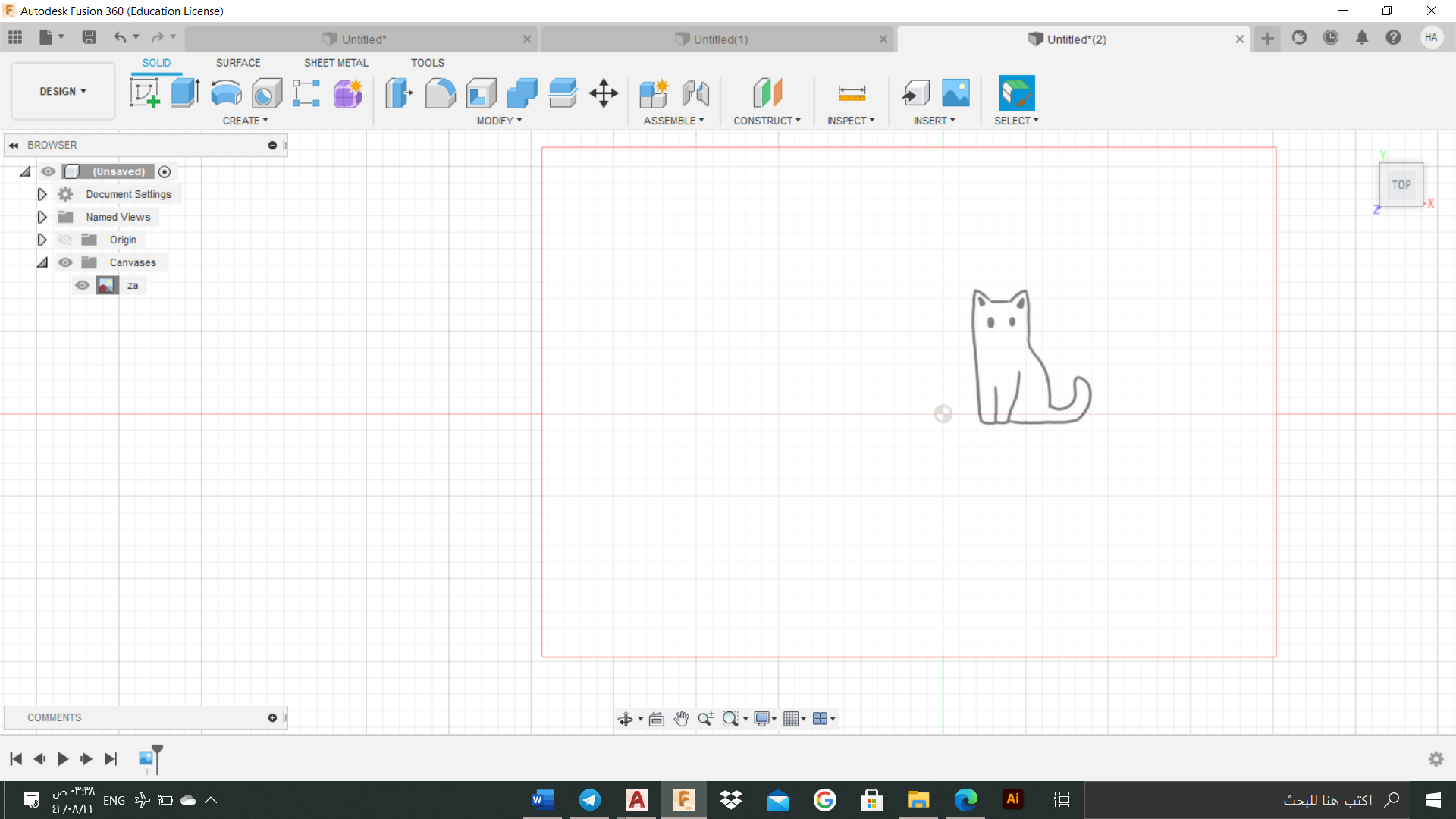Open the Display Settings viewport menu
The image size is (1456, 819).
coord(764,718)
